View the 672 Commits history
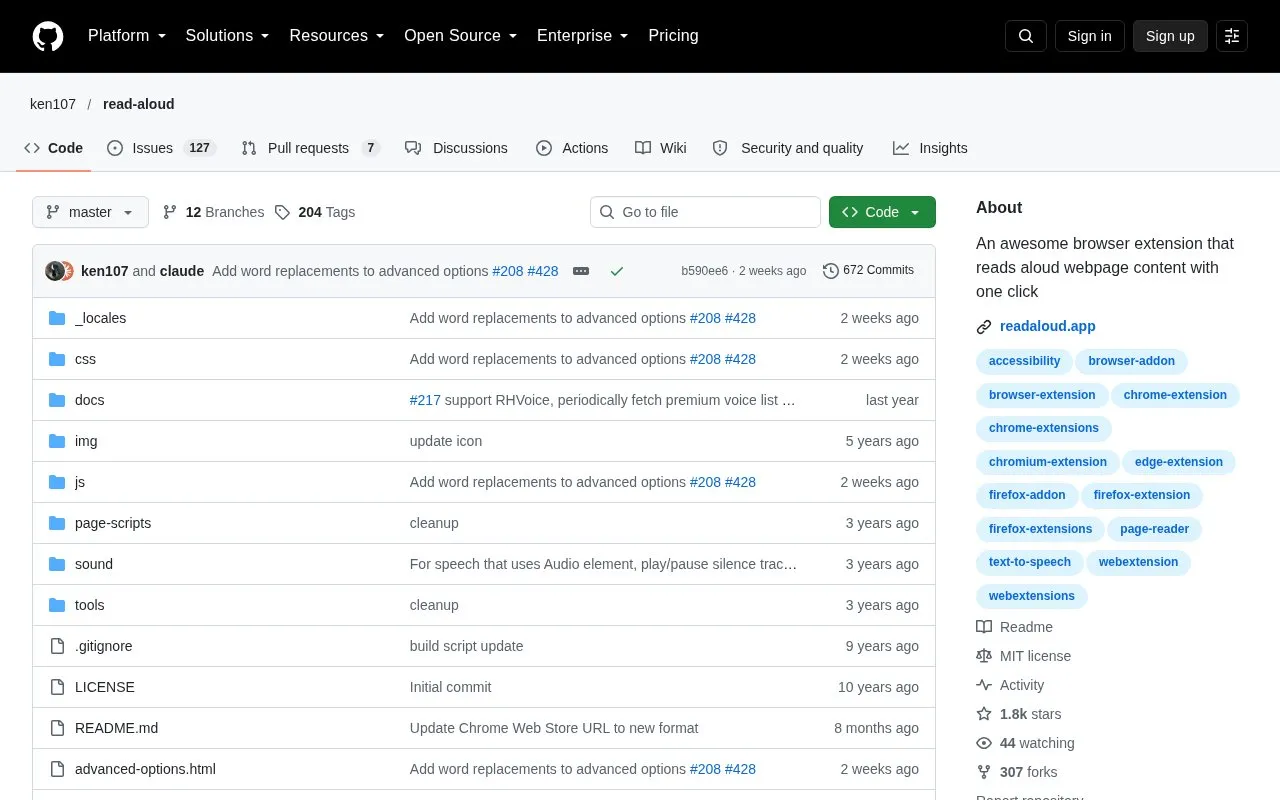This screenshot has width=1280, height=800. click(x=868, y=270)
